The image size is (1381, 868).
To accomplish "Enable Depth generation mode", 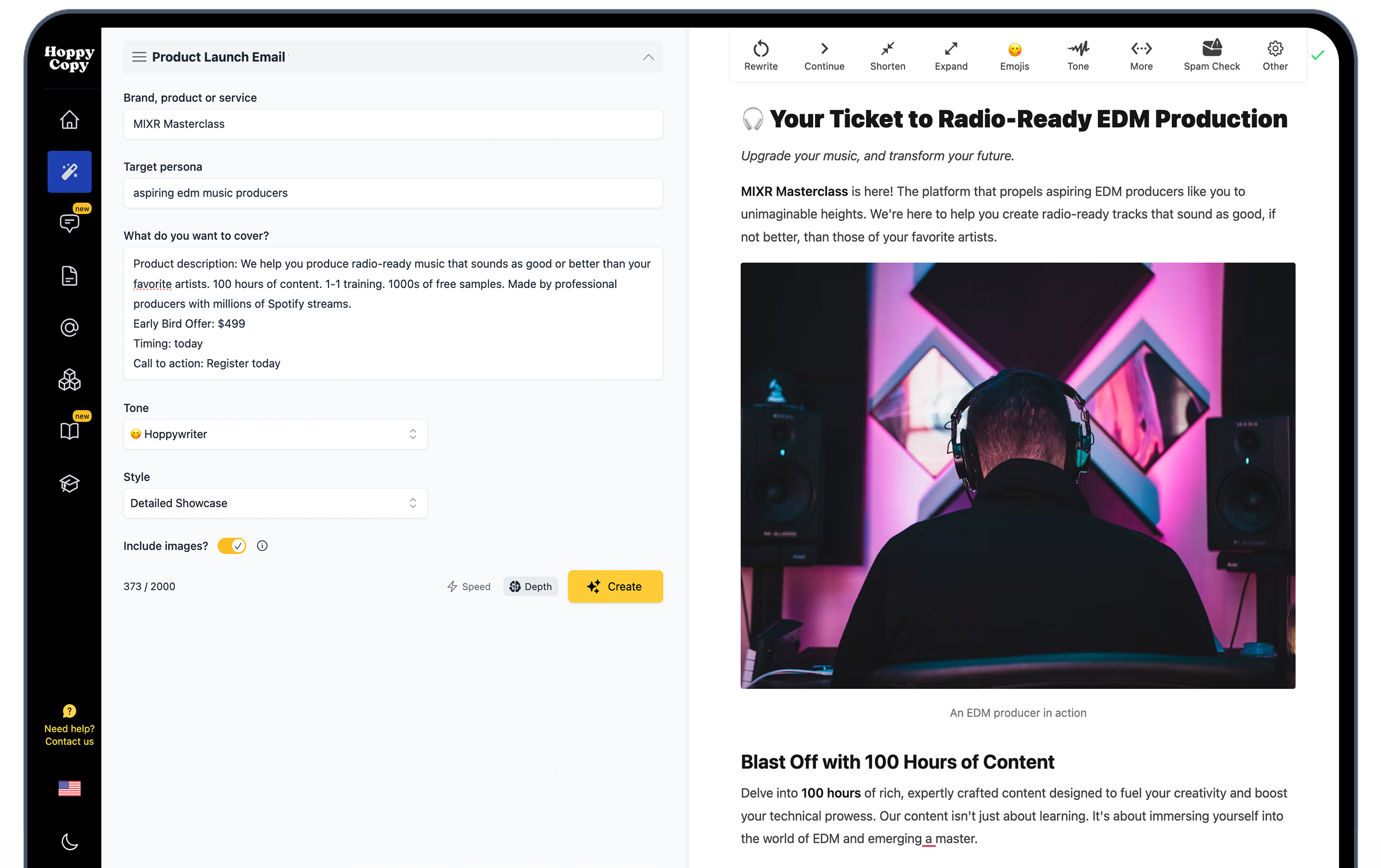I will coord(531,586).
